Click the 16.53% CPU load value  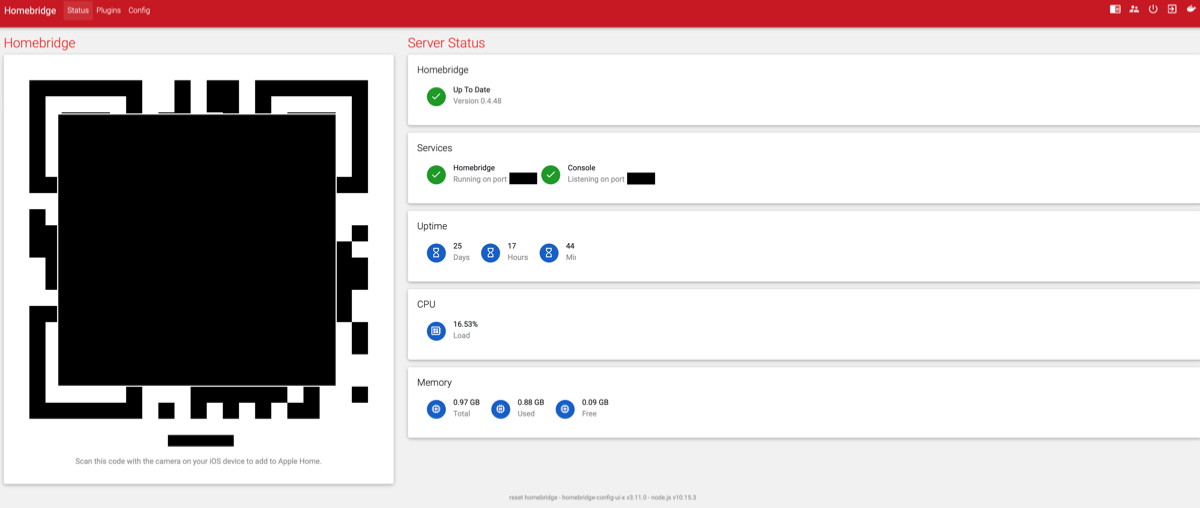click(466, 324)
